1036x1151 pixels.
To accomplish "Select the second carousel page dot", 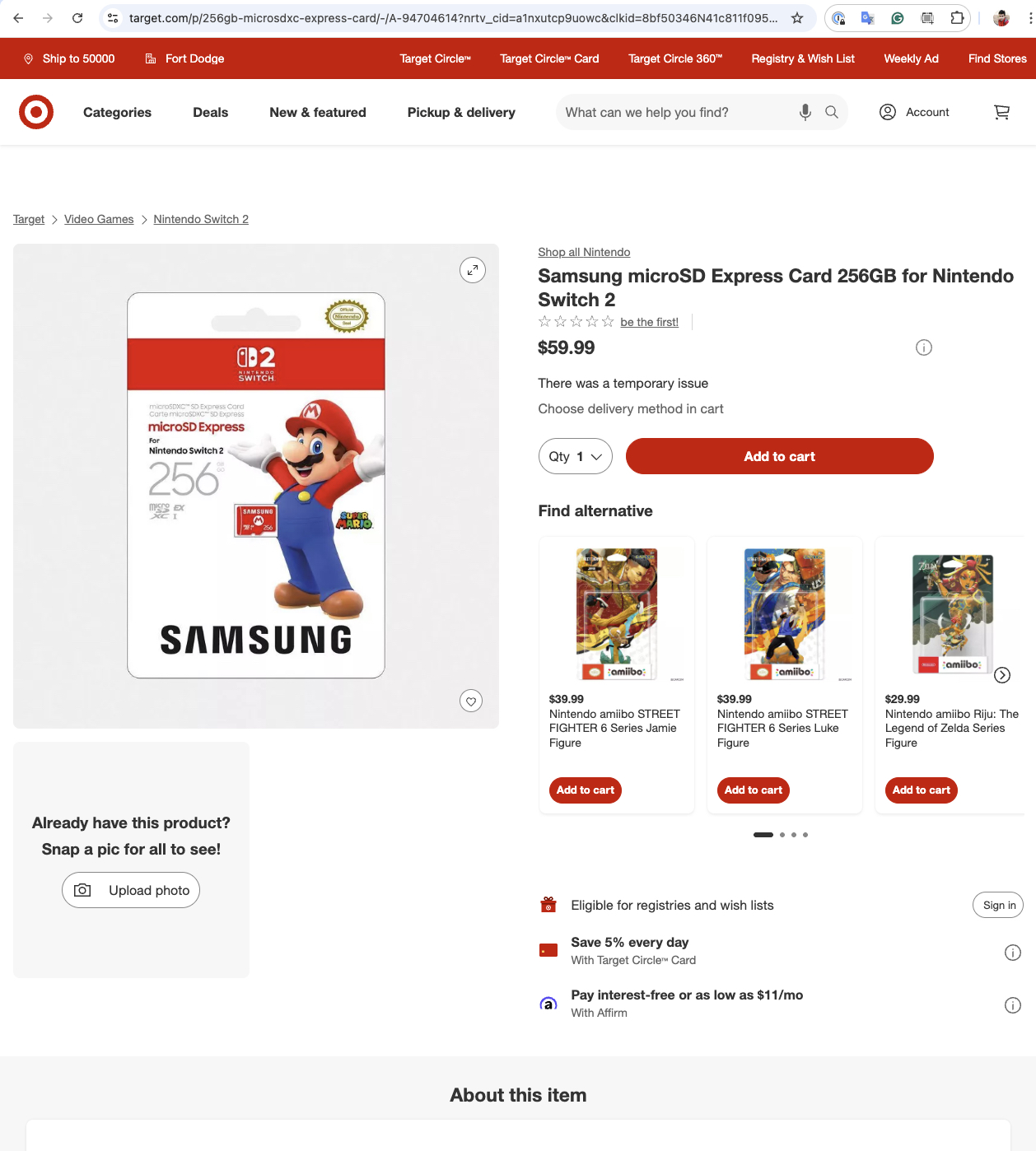I will click(x=782, y=835).
